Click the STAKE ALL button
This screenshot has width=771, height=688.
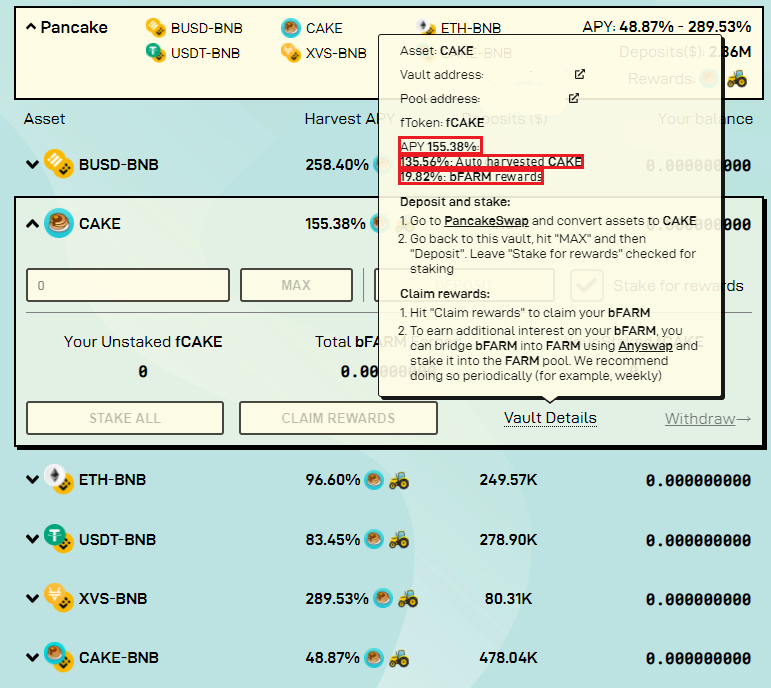125,418
